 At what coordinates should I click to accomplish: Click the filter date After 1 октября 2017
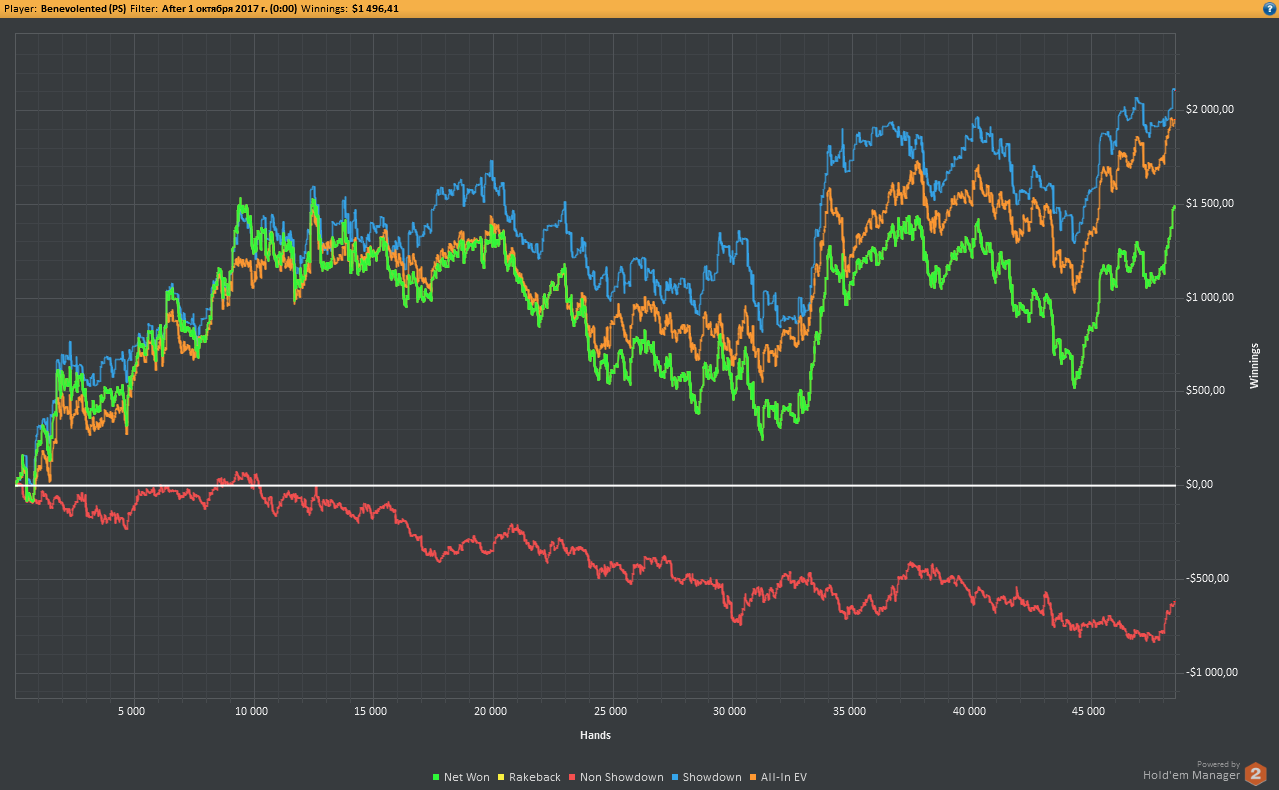(x=229, y=8)
